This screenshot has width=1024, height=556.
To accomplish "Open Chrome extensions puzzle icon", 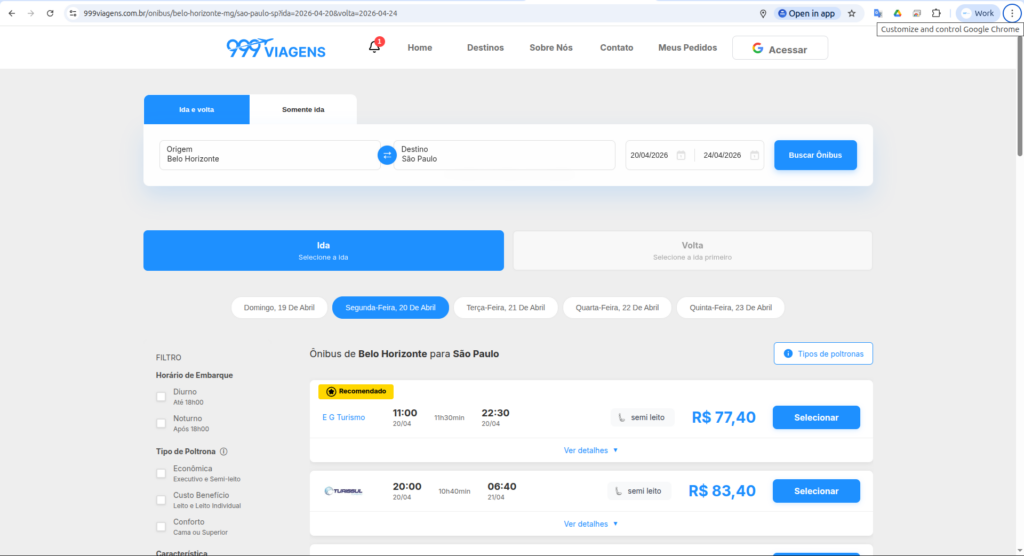I will [x=936, y=13].
